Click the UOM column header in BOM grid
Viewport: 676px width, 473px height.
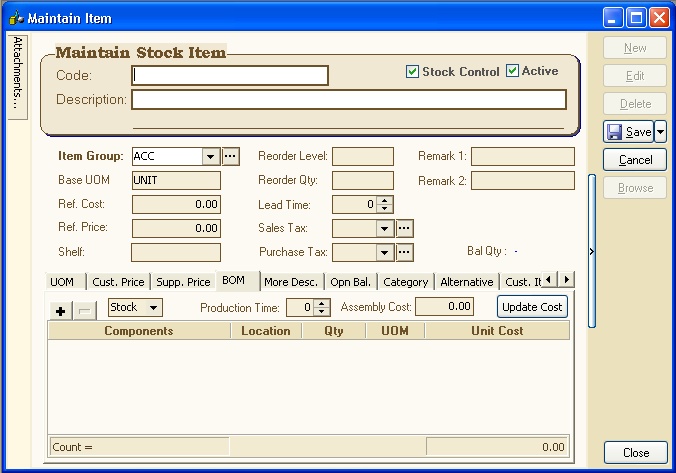(395, 331)
